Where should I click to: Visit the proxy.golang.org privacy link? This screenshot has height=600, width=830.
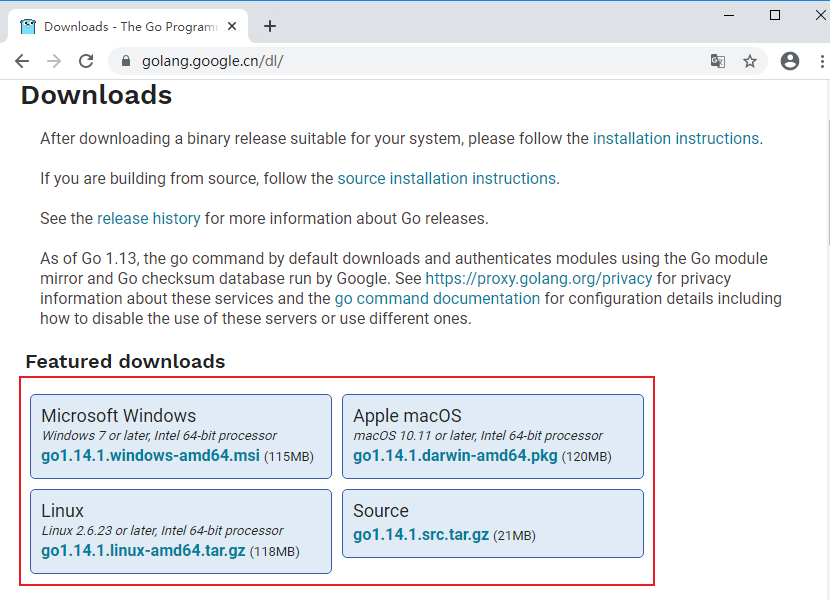(539, 278)
